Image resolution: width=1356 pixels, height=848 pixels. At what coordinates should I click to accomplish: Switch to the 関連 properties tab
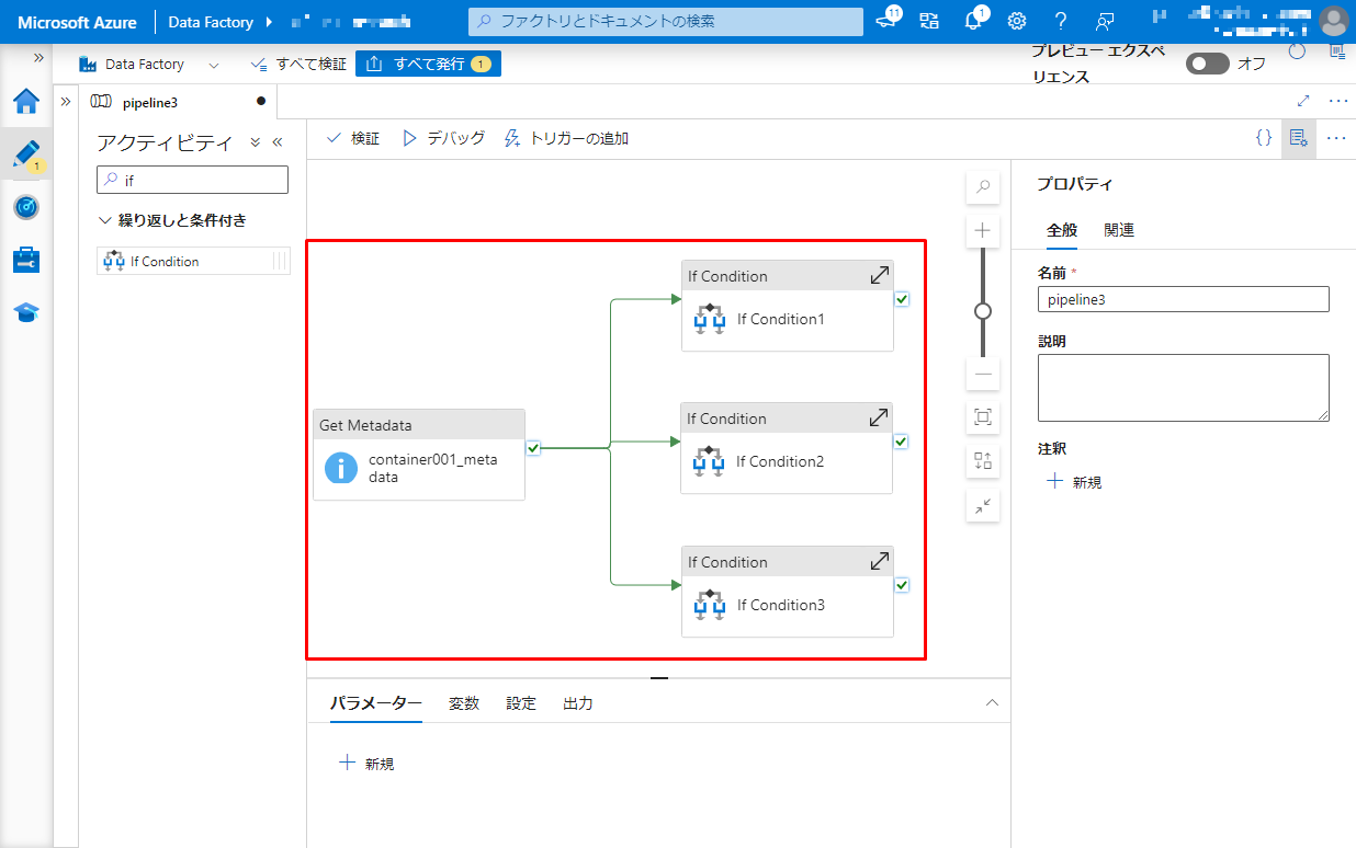click(x=1119, y=230)
